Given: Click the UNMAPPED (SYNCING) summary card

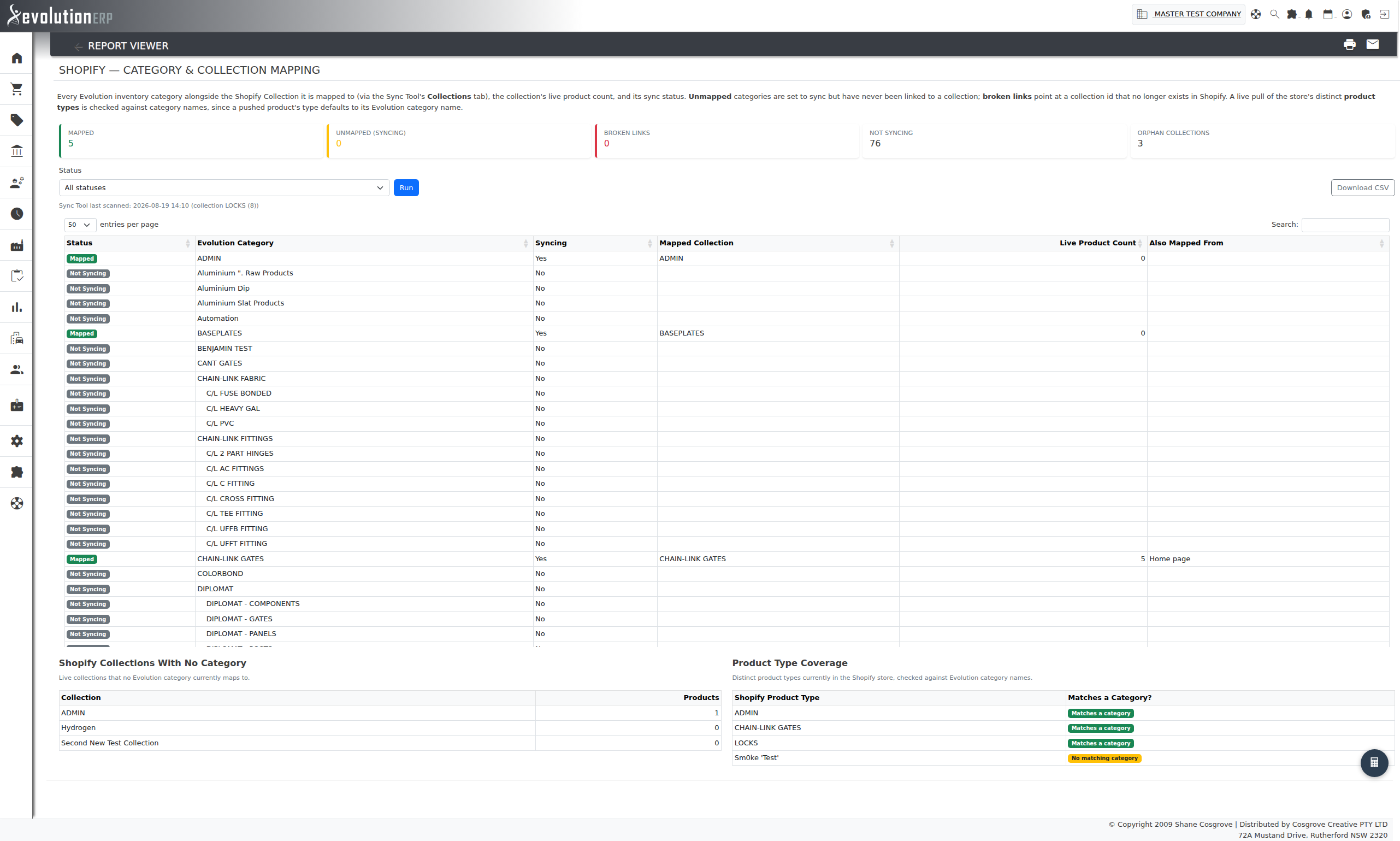Looking at the screenshot, I should (x=459, y=140).
